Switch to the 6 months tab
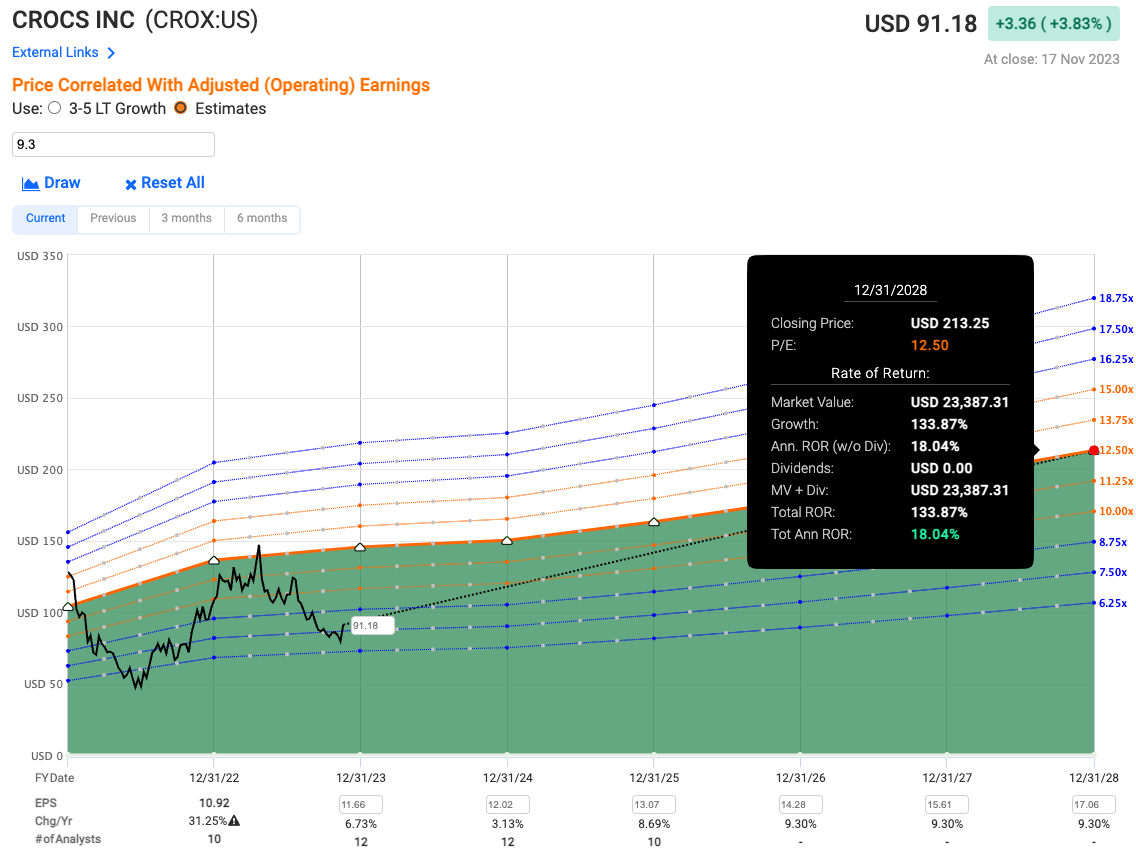 pyautogui.click(x=262, y=218)
